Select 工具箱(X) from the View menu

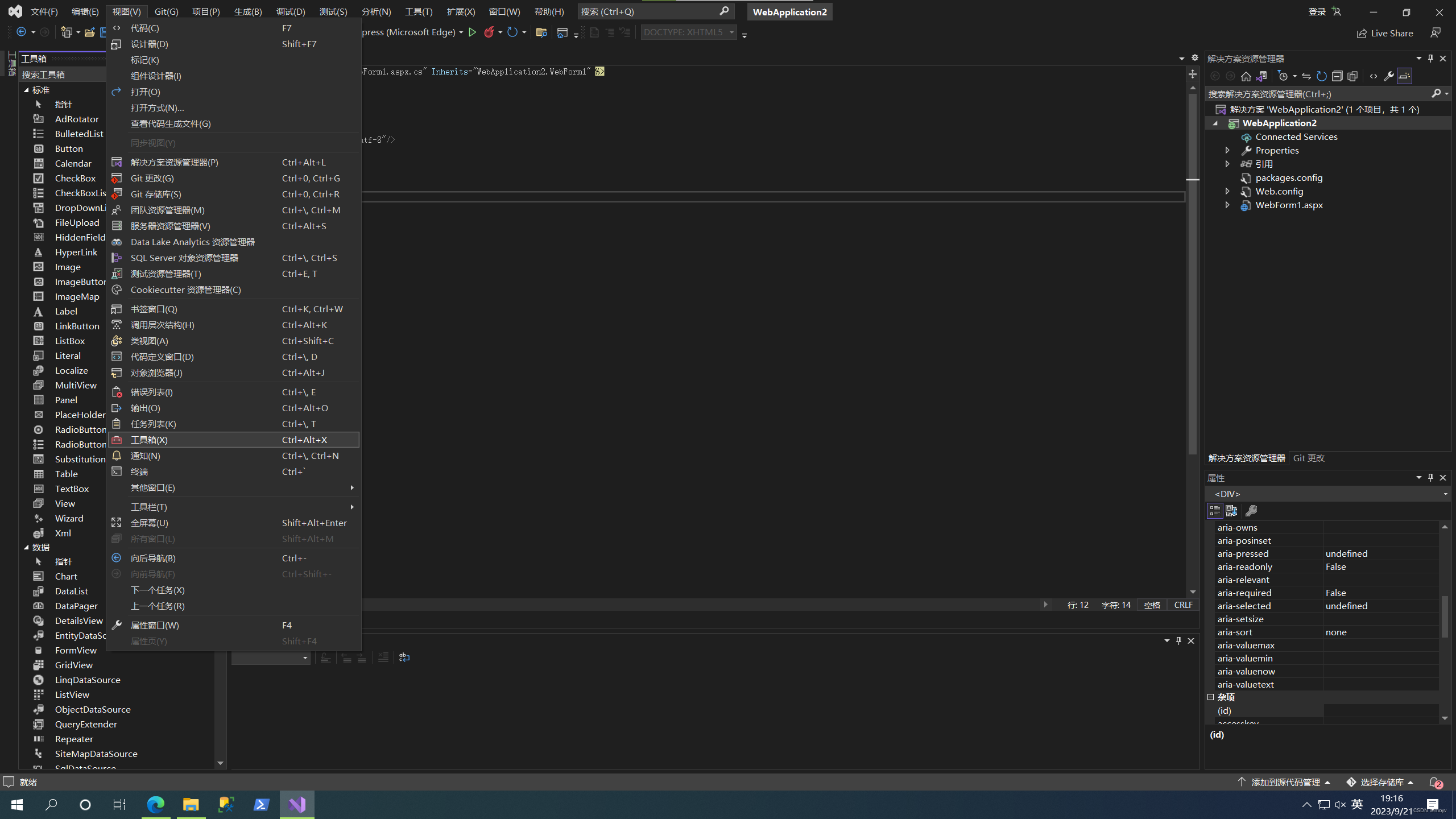149,440
